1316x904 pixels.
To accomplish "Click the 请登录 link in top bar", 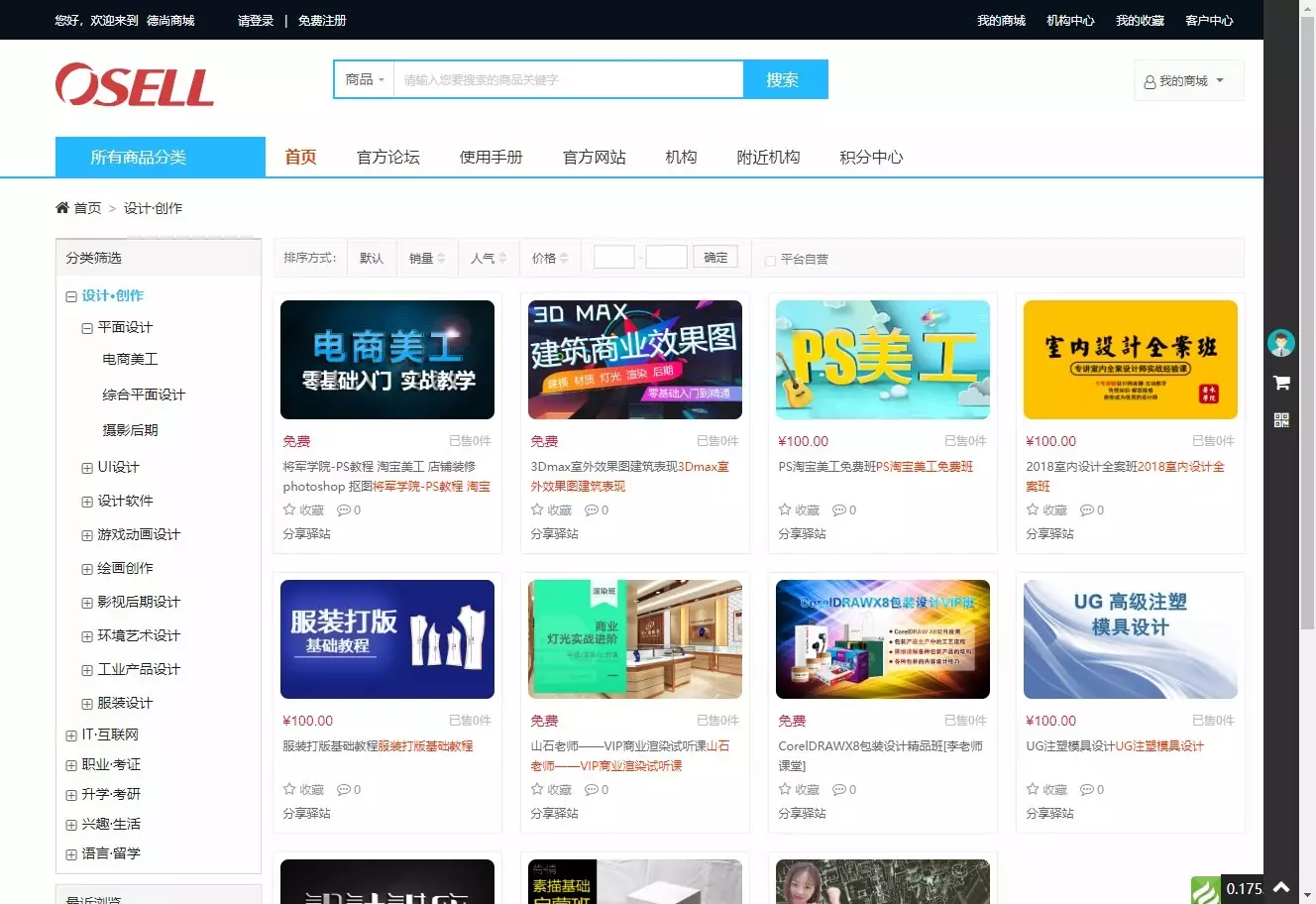I will pos(256,20).
